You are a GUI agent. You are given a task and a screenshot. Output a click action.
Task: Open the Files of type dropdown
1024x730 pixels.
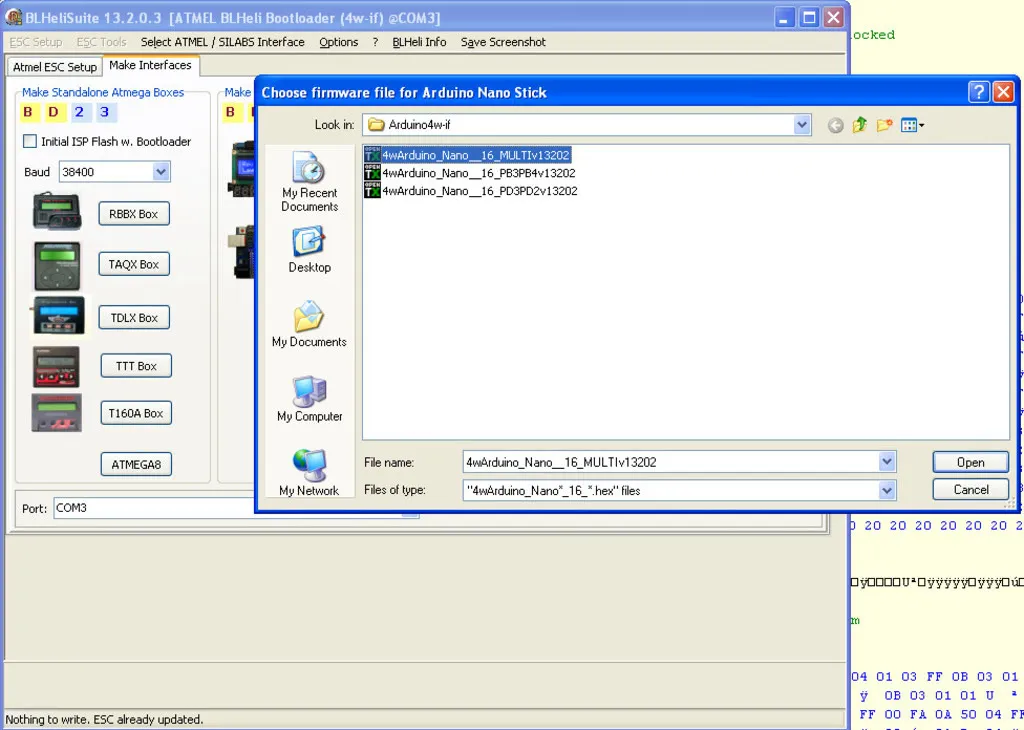886,490
